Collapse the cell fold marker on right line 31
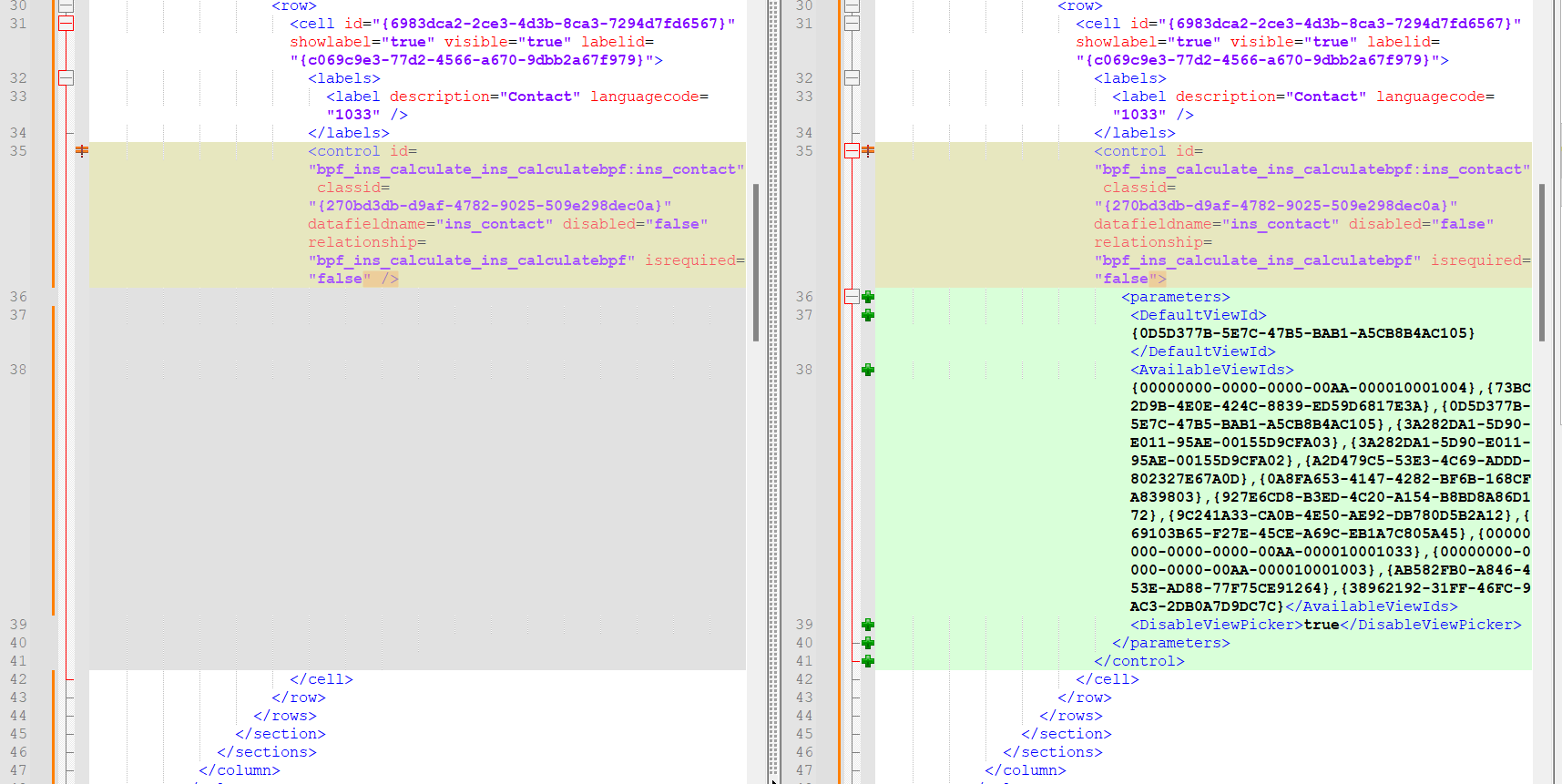Image resolution: width=1562 pixels, height=784 pixels. click(852, 24)
